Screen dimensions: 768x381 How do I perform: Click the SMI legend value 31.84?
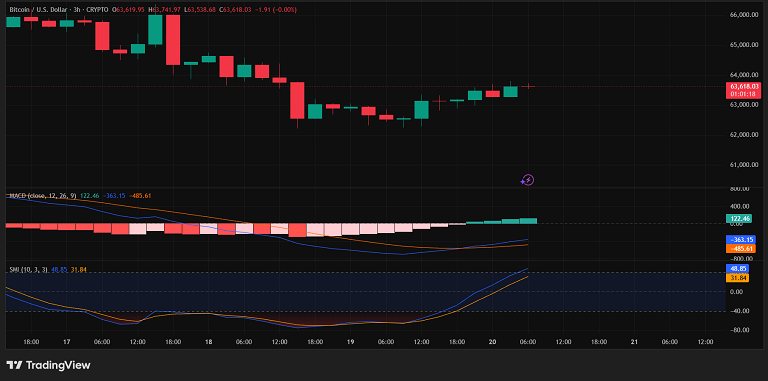coord(79,269)
